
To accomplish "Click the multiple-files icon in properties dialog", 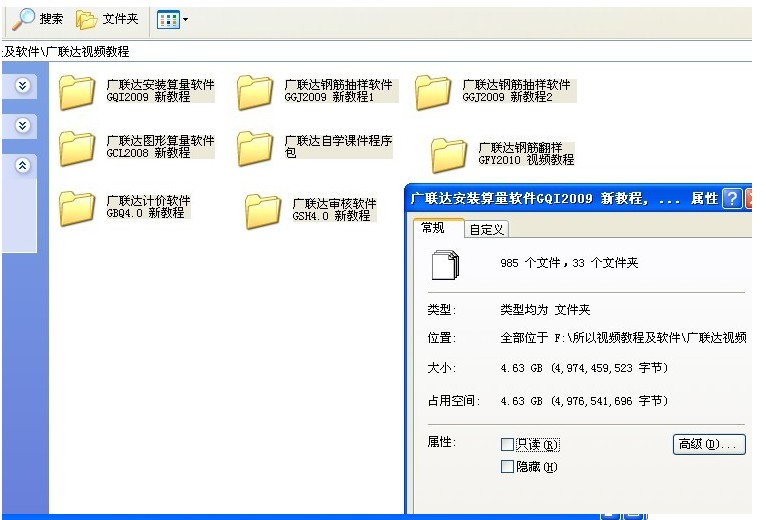I will click(446, 265).
